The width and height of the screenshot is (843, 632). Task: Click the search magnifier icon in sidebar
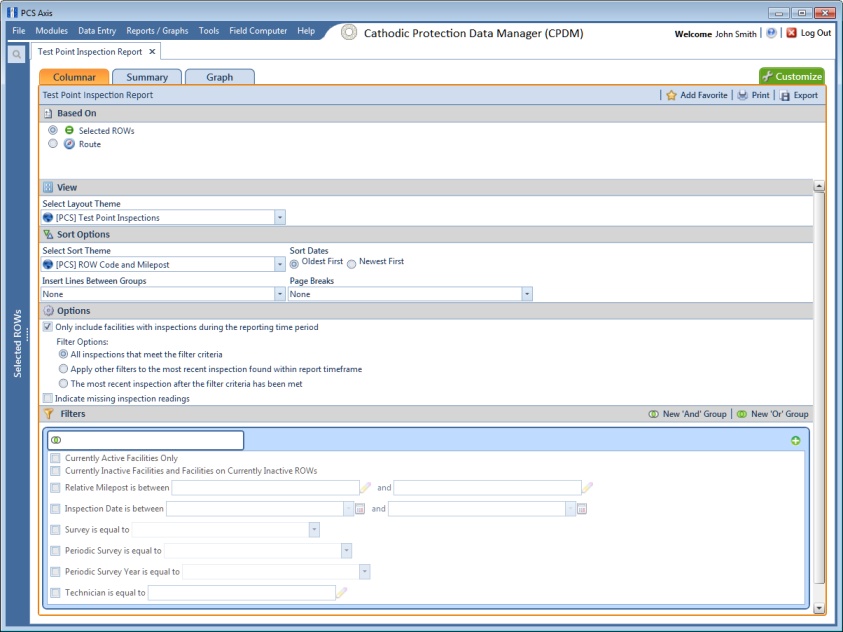pyautogui.click(x=16, y=54)
